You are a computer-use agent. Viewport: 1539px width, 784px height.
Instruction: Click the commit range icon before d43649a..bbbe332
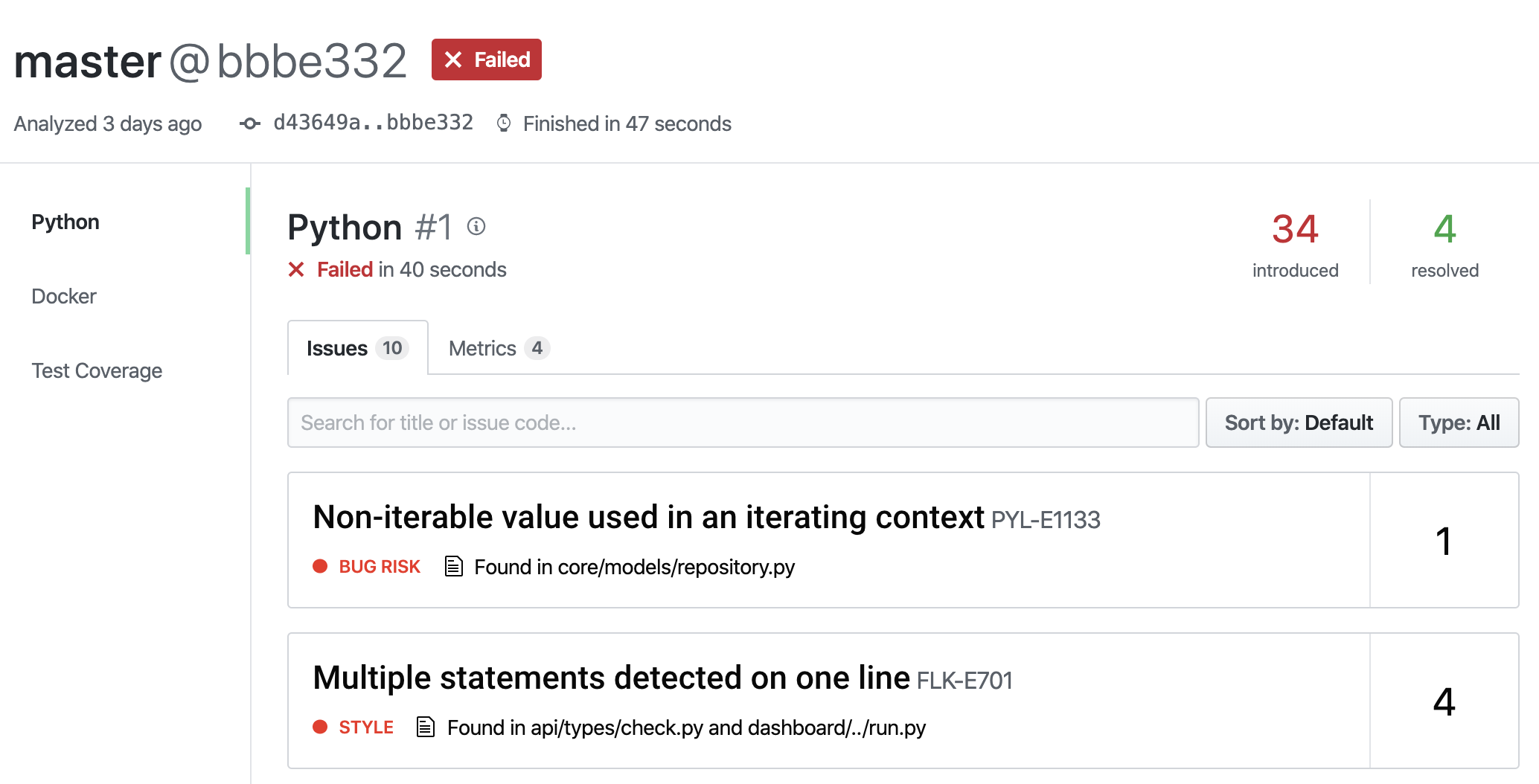(250, 123)
